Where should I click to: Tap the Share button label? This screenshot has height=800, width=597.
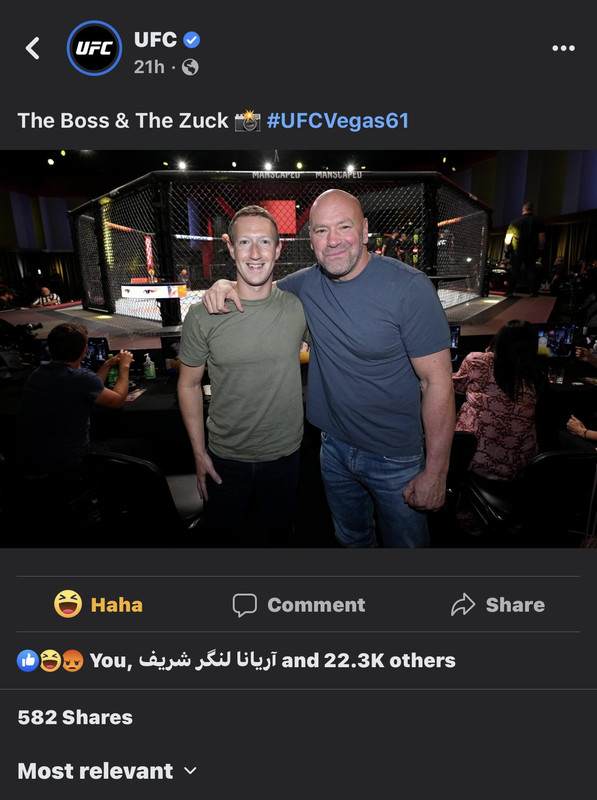pos(515,605)
